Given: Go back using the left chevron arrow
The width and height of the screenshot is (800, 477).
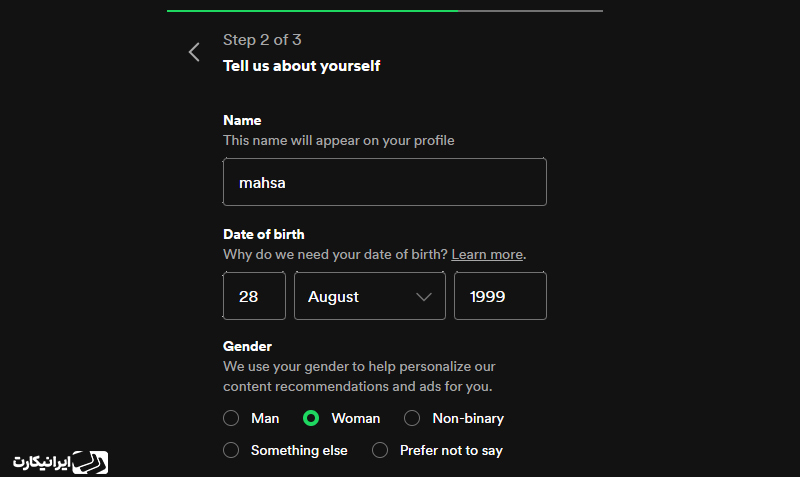Looking at the screenshot, I should pos(194,52).
